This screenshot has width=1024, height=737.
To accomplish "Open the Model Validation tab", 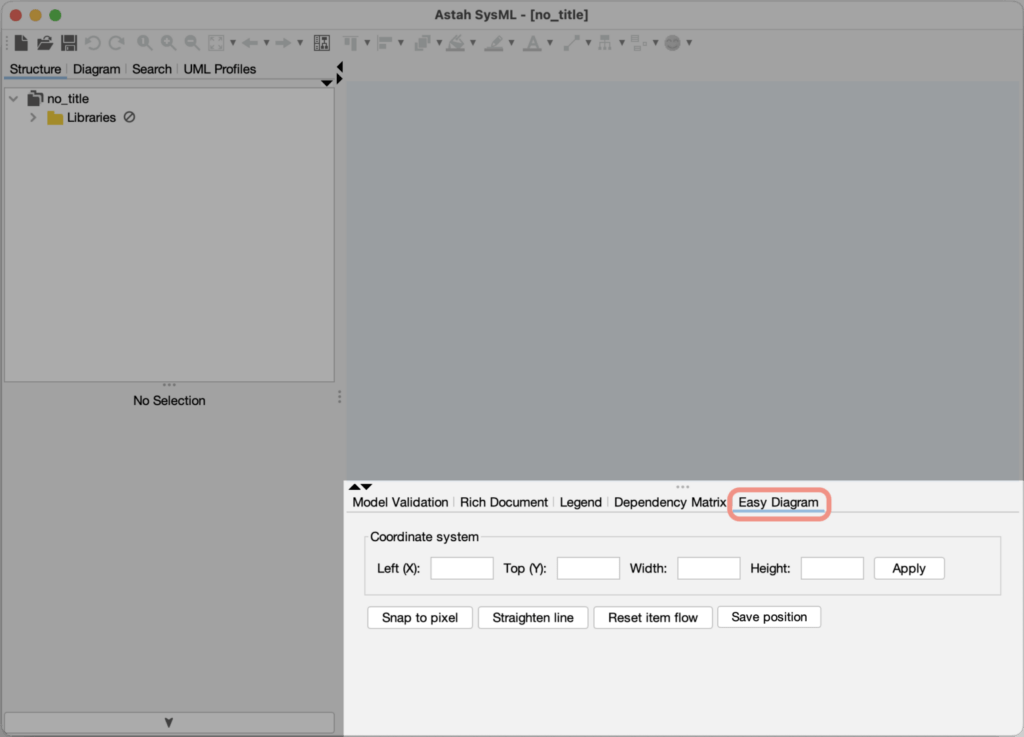I will tap(399, 502).
